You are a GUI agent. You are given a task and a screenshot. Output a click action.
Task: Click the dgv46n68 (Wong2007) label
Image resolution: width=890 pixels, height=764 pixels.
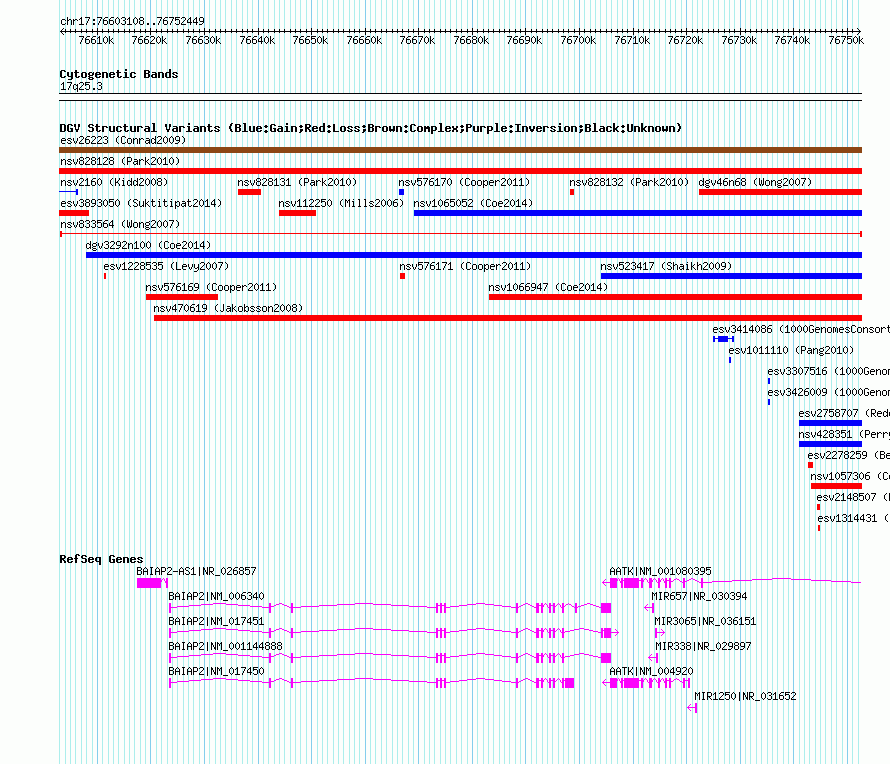point(755,182)
